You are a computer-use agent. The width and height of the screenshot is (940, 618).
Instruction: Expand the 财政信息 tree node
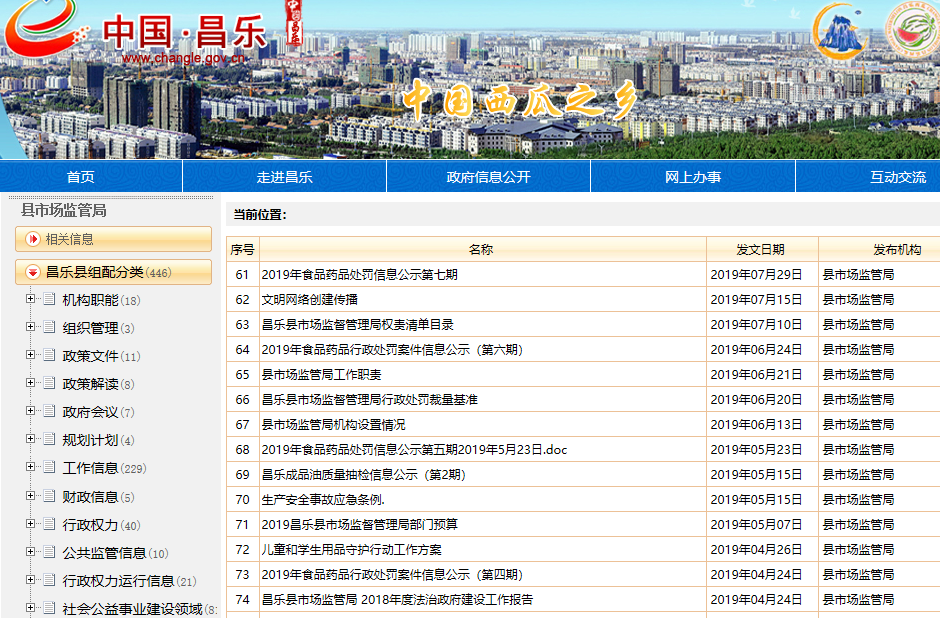coord(30,497)
